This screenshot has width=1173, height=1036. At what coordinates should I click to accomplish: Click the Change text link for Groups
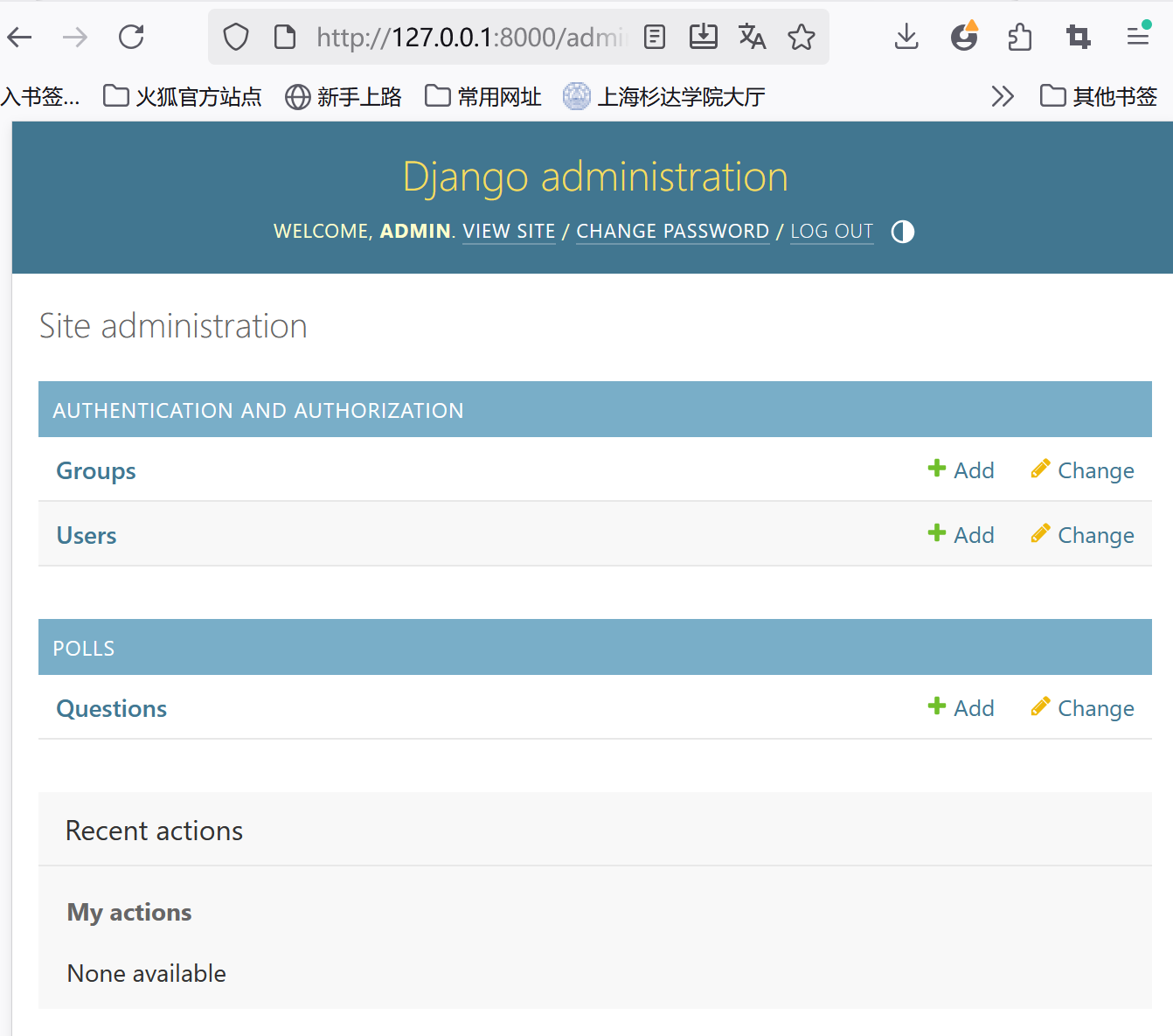1096,470
